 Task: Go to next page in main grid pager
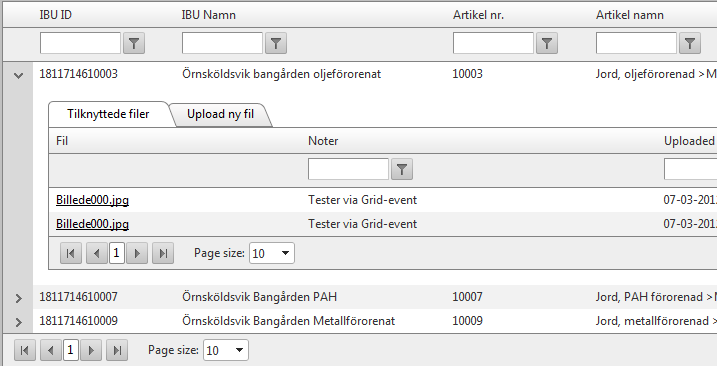coord(91,350)
